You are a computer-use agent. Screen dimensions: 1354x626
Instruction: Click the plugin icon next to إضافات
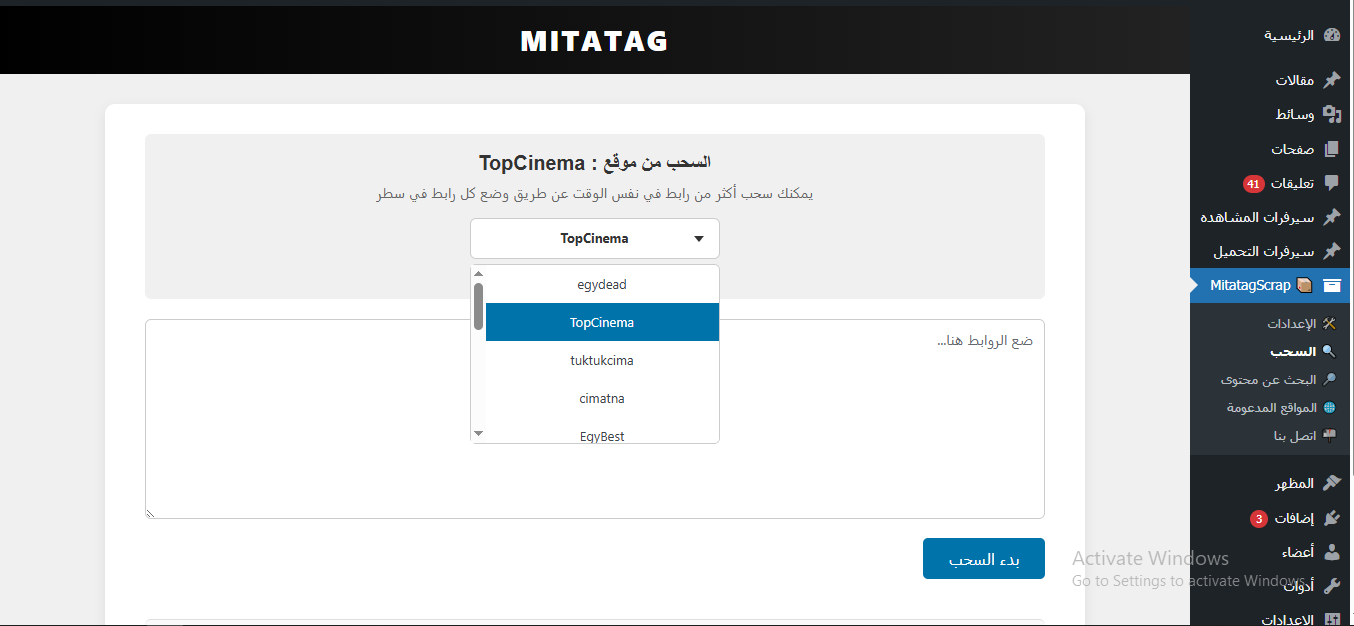[x=1331, y=518]
